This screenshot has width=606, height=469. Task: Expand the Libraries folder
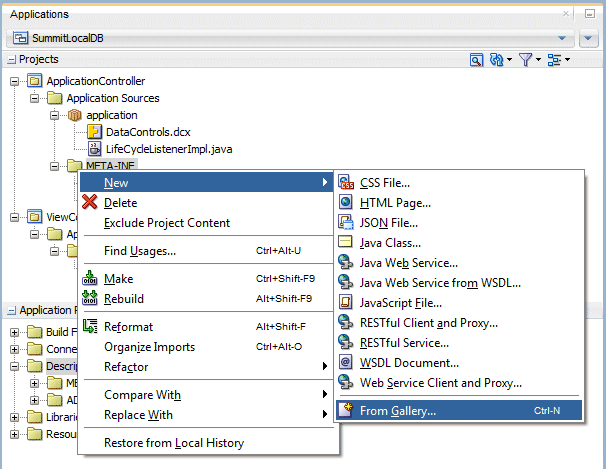pos(14,417)
